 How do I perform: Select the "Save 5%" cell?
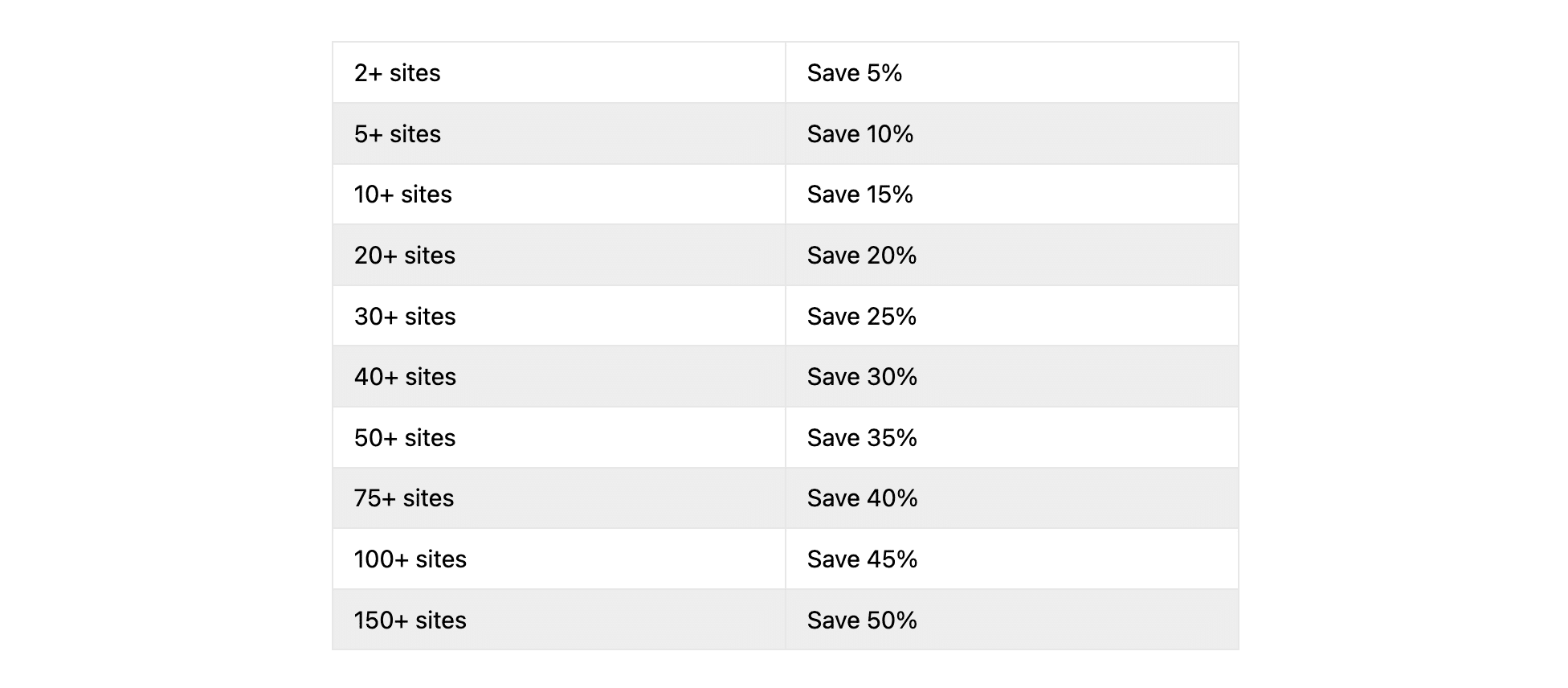pos(855,73)
